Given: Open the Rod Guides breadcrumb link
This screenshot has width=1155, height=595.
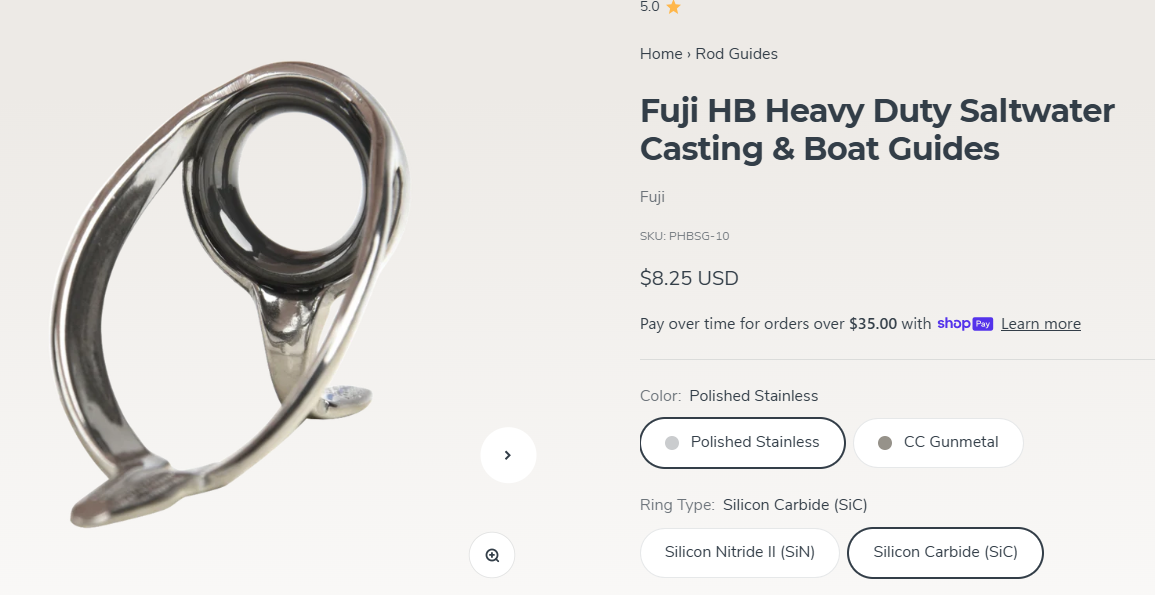Looking at the screenshot, I should 737,54.
